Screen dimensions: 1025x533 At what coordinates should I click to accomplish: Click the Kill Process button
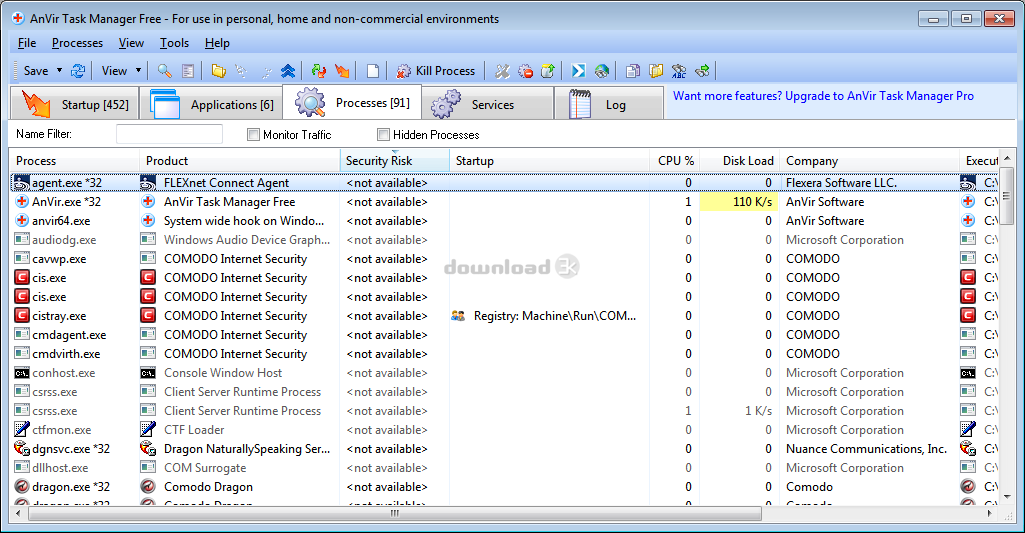pyautogui.click(x=436, y=71)
